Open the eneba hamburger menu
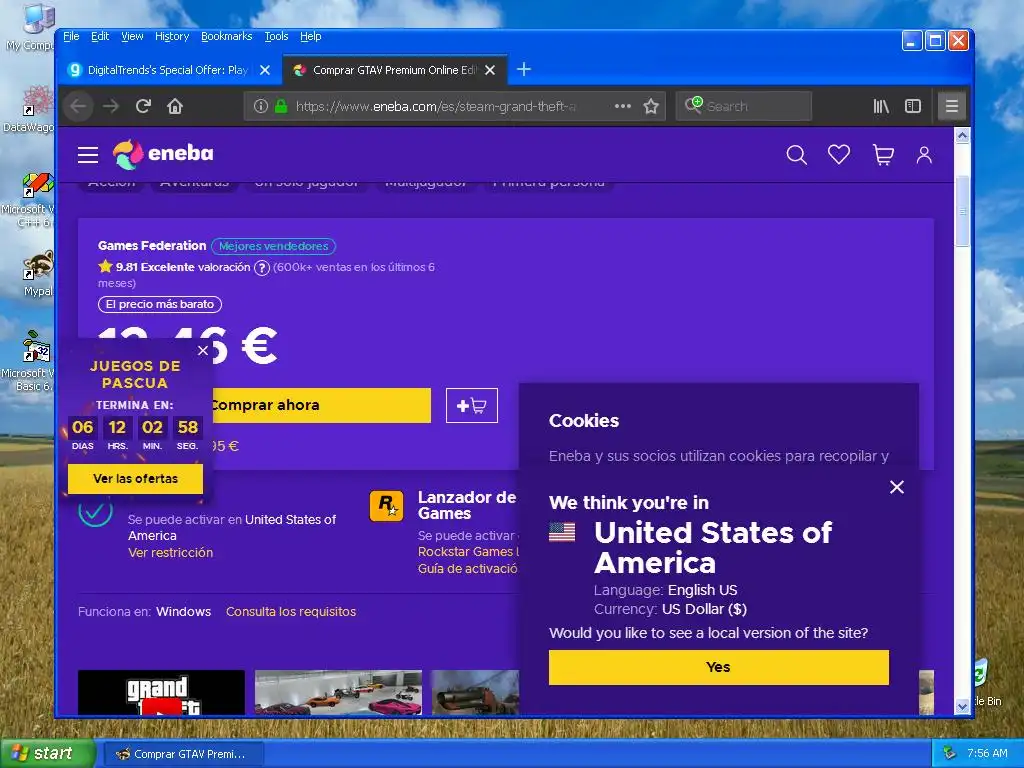Viewport: 1024px width, 768px height. [x=88, y=155]
